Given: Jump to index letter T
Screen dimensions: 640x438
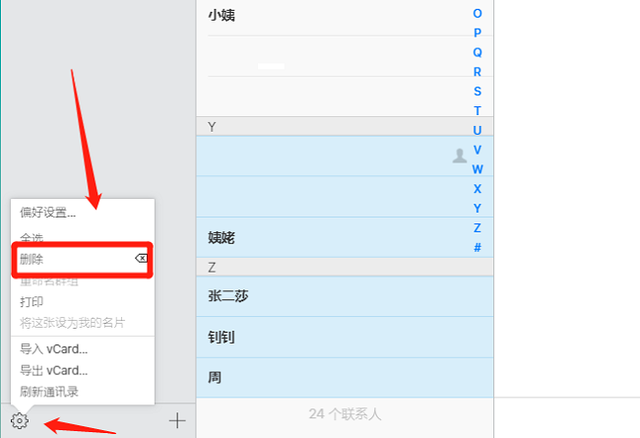Looking at the screenshot, I should tap(477, 111).
